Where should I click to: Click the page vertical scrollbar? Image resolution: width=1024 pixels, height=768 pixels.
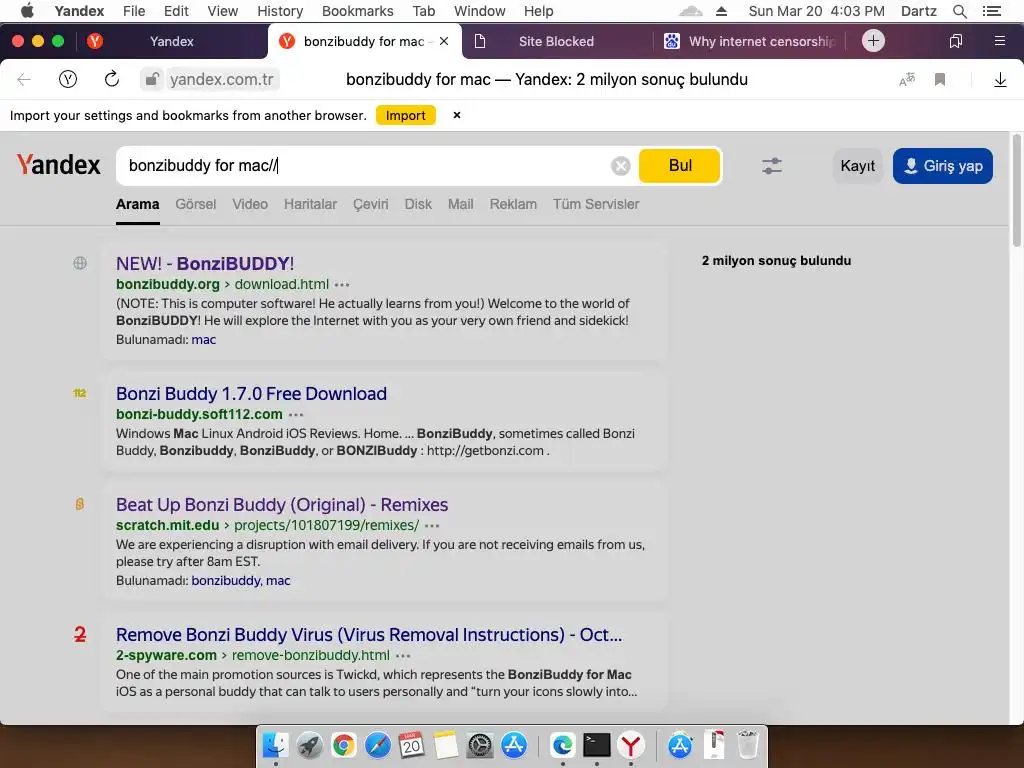pos(1016,190)
